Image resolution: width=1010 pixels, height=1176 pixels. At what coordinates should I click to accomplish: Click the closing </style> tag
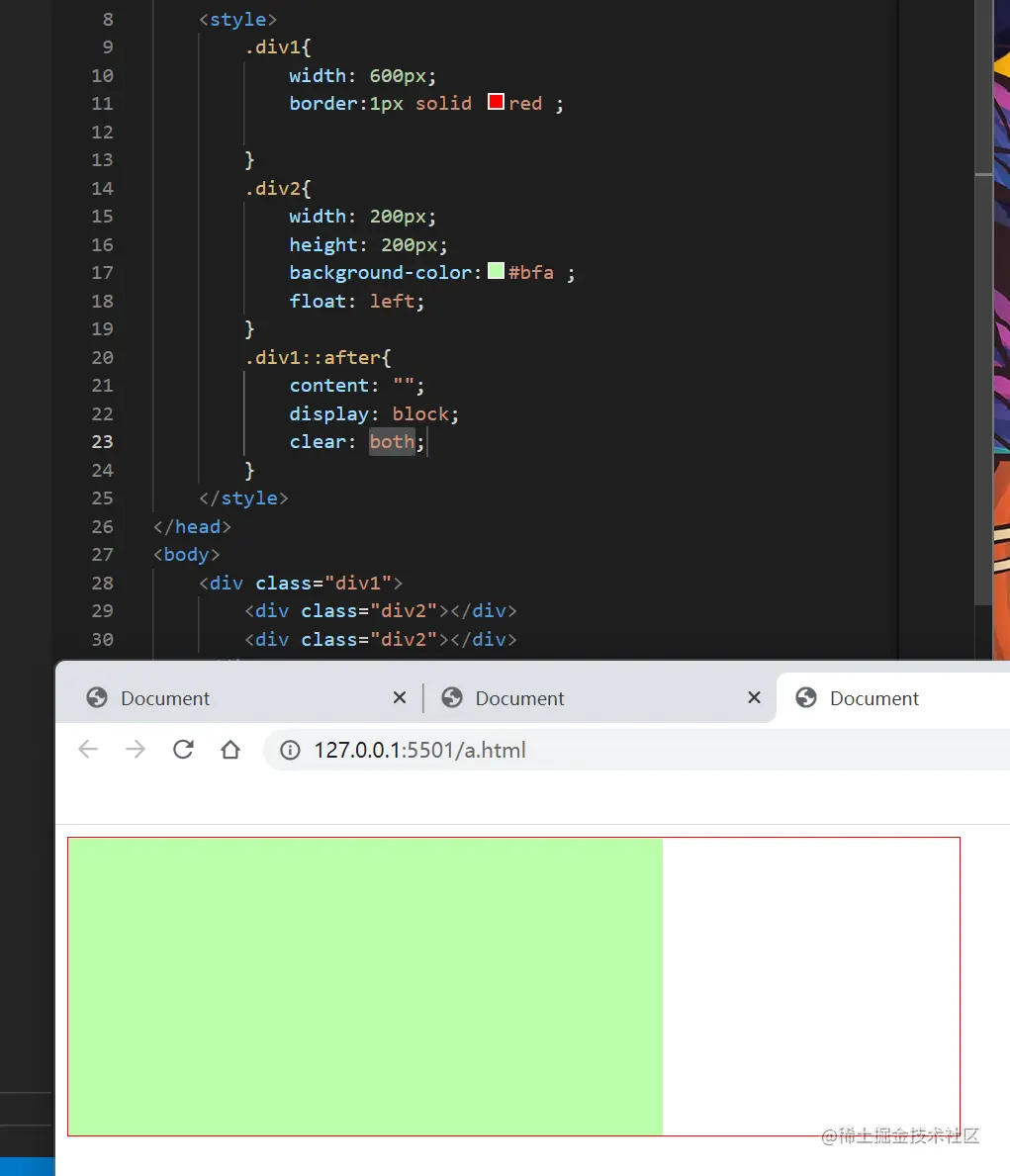[244, 498]
